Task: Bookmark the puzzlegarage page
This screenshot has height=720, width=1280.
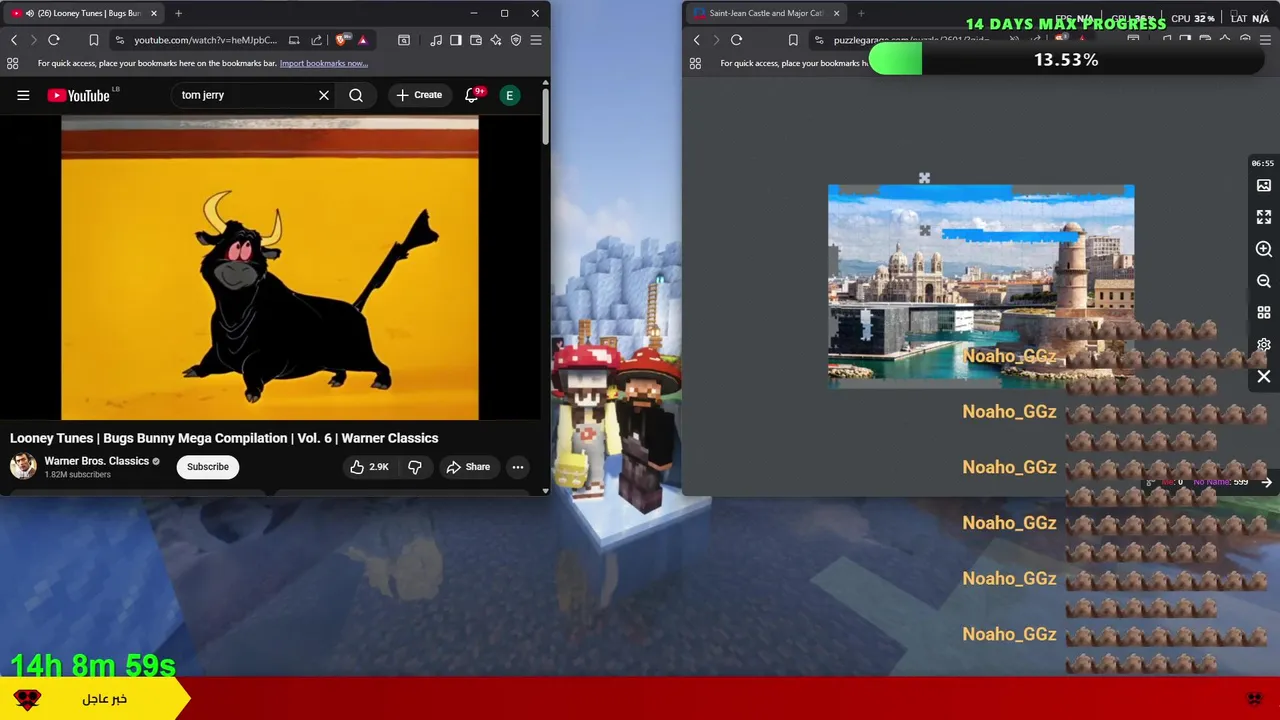Action: pyautogui.click(x=793, y=40)
